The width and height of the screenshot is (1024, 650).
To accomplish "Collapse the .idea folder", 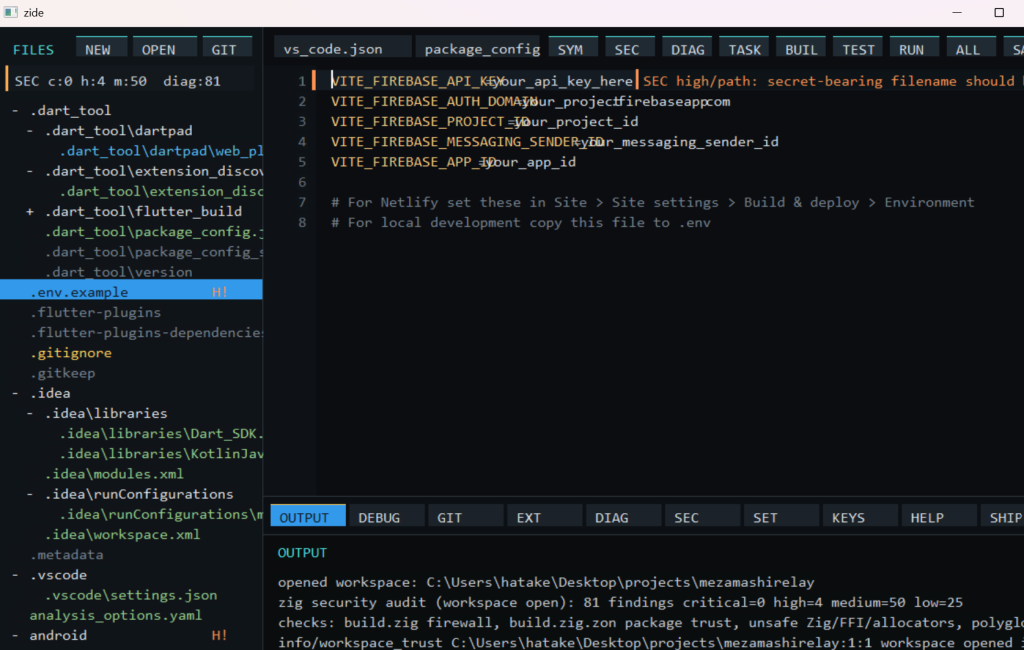I will [x=15, y=393].
